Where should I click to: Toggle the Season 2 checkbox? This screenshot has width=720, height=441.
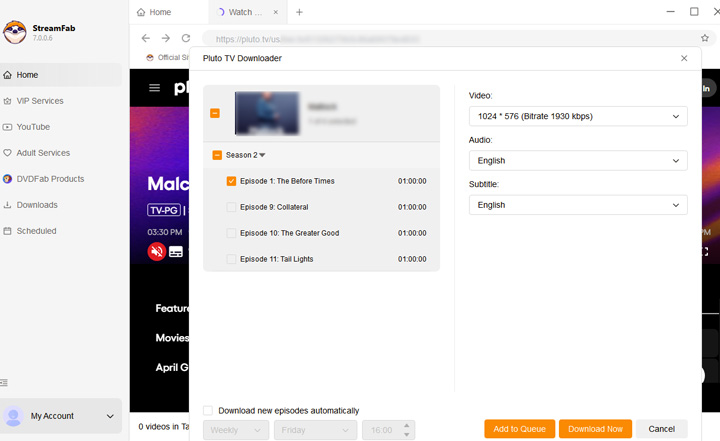(217, 155)
